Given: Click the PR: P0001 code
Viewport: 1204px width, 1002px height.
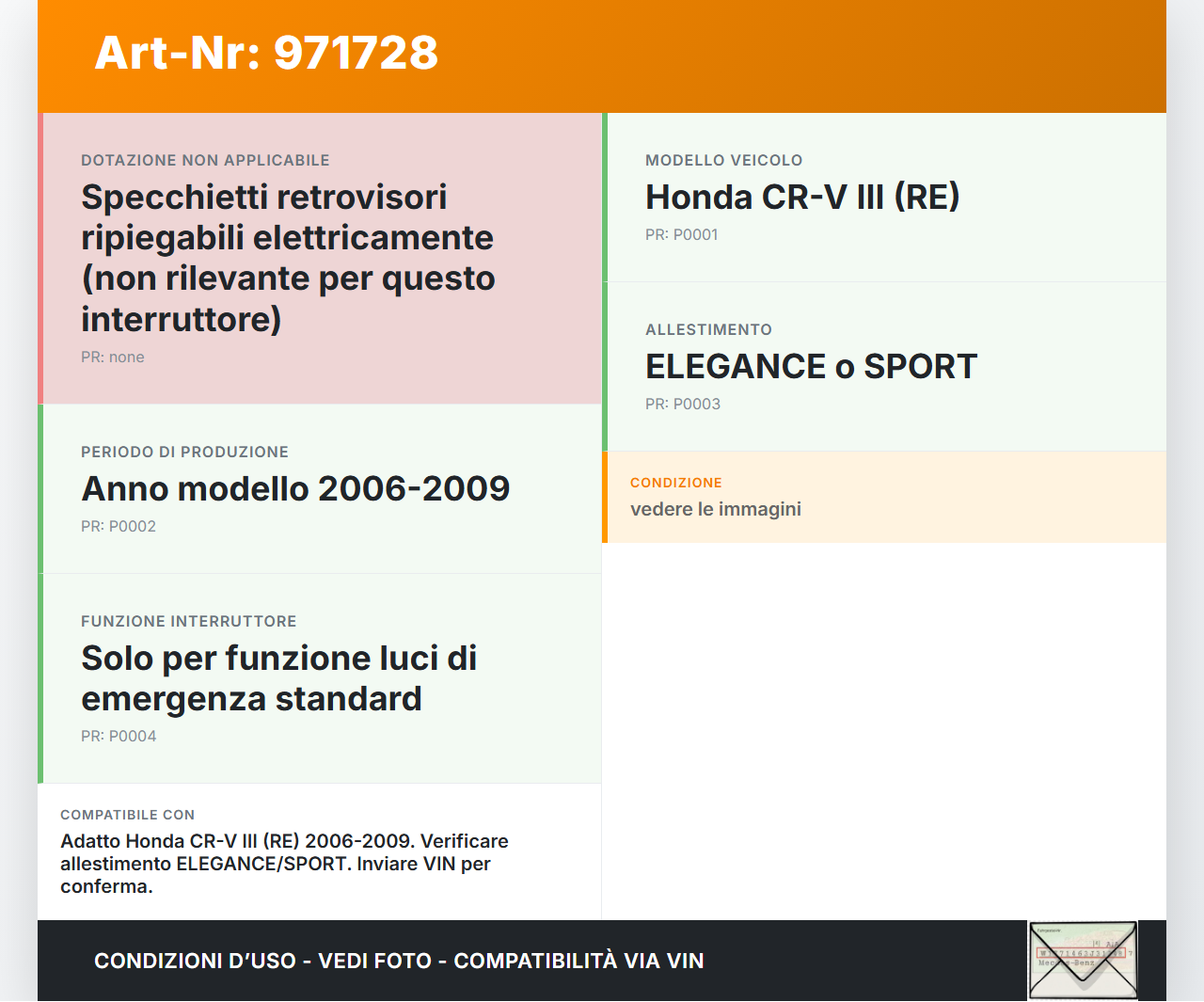Looking at the screenshot, I should click(681, 235).
